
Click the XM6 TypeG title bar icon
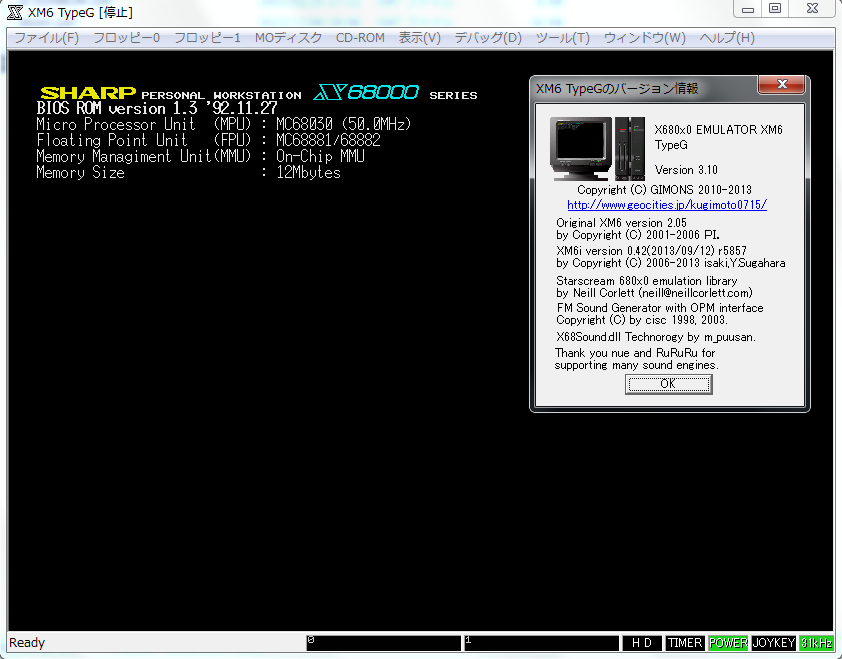click(x=15, y=12)
